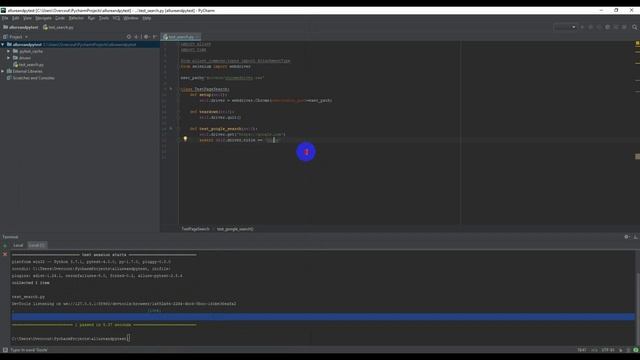Collapse the allureandpytest project root node
The image size is (640, 360).
[3, 44]
